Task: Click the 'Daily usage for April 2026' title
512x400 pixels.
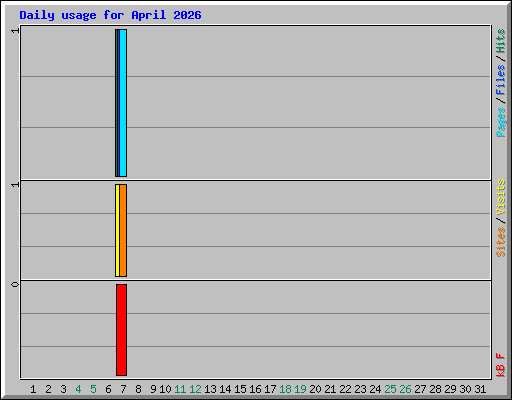Action: click(110, 15)
